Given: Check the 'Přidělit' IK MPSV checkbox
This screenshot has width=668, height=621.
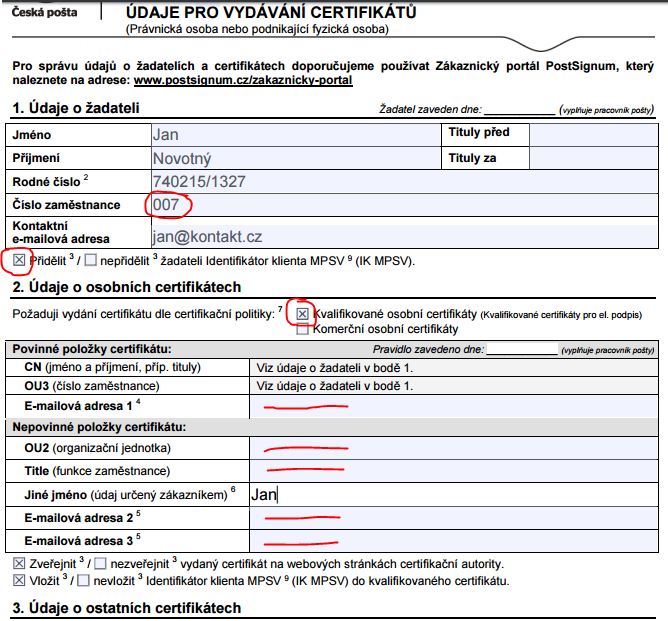Looking at the screenshot, I should coord(19,260).
